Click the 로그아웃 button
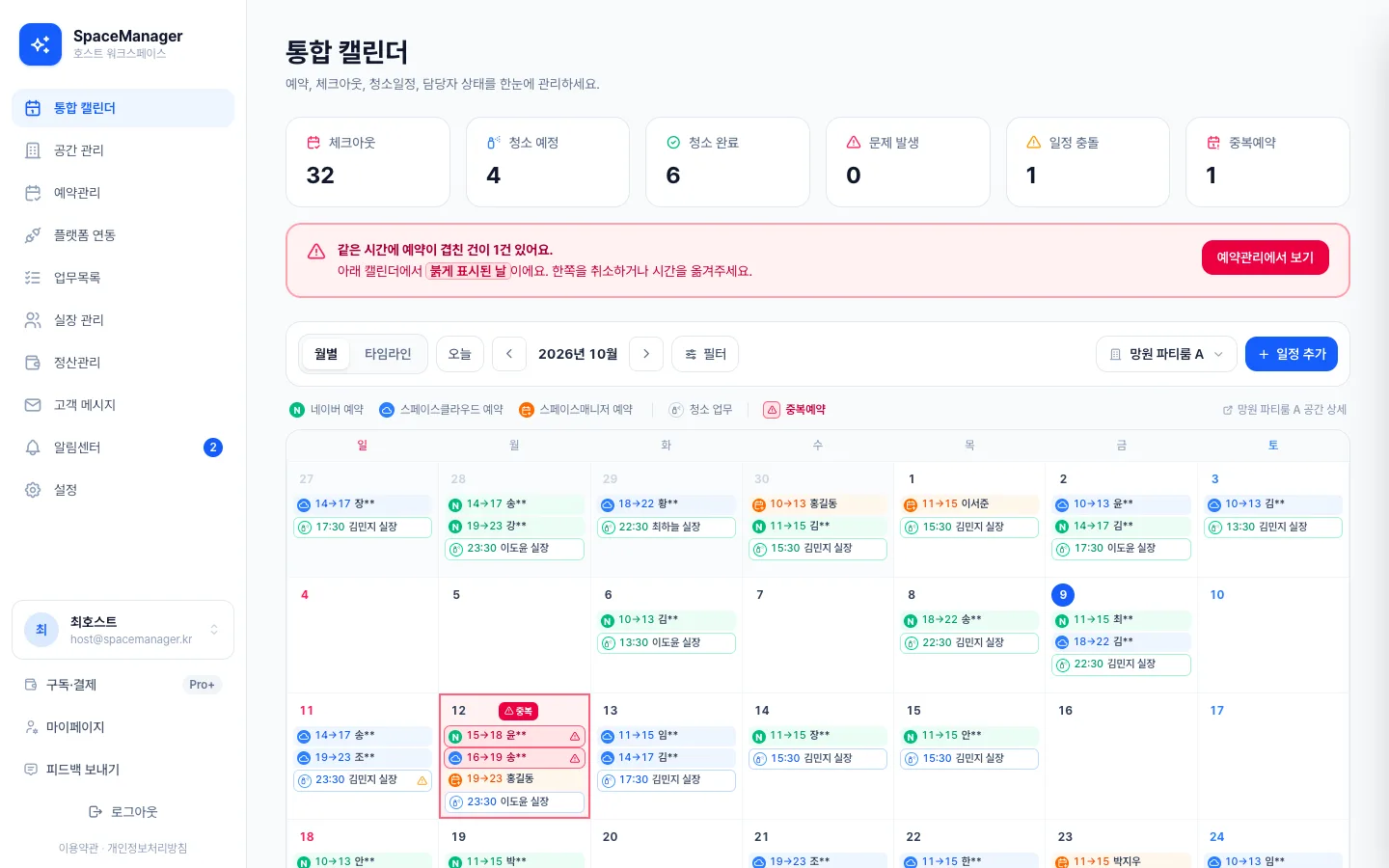 pos(123,812)
